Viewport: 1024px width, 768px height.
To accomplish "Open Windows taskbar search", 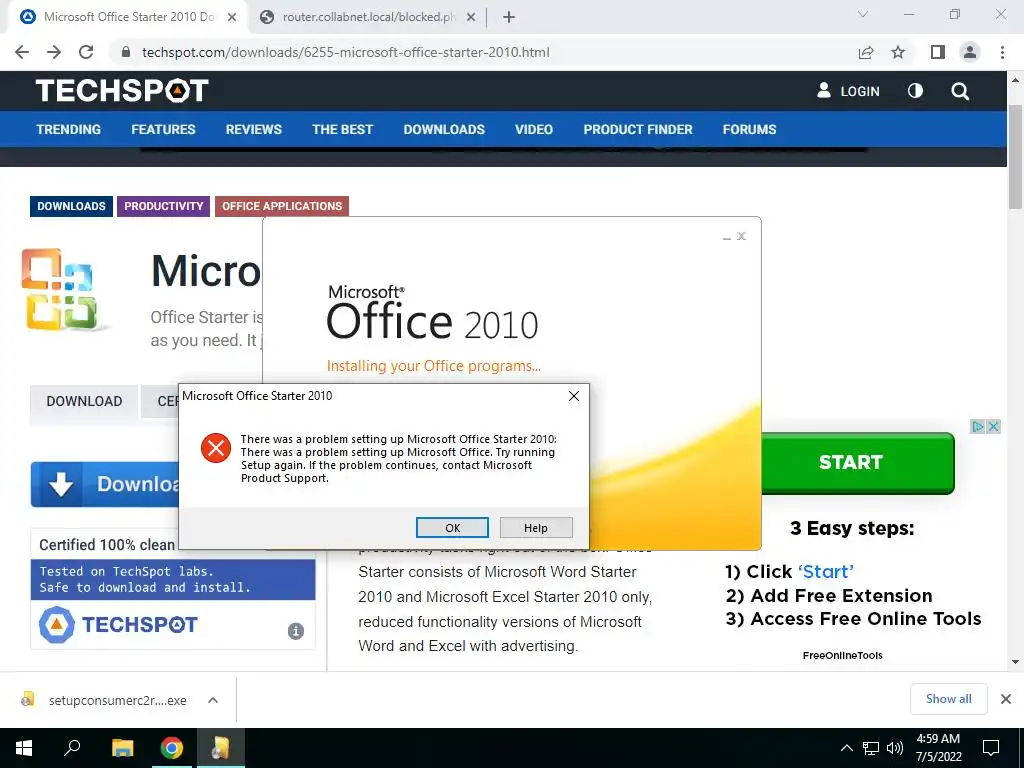I will [x=72, y=748].
